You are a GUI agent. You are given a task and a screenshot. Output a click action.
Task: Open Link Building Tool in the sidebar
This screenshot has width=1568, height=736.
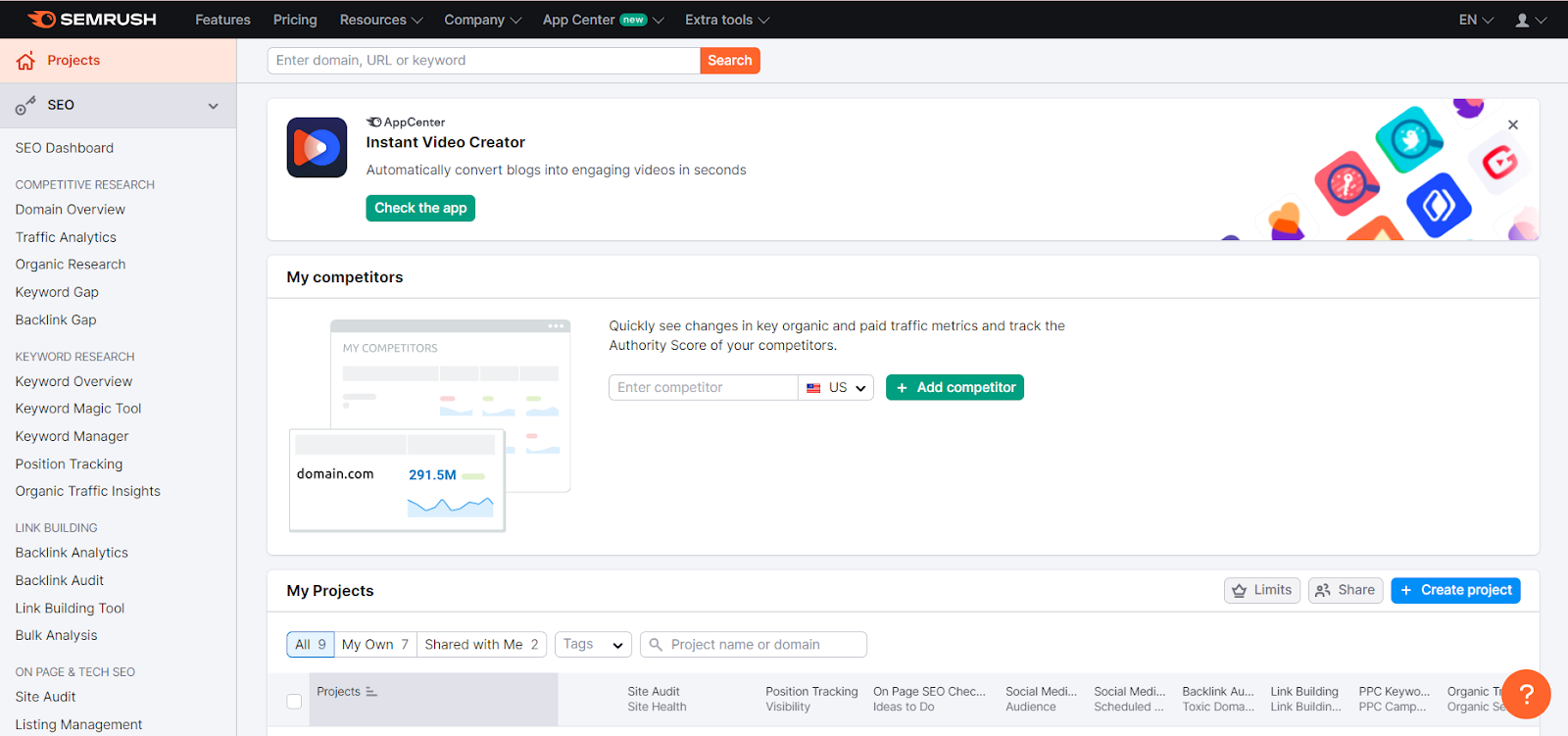[x=70, y=608]
